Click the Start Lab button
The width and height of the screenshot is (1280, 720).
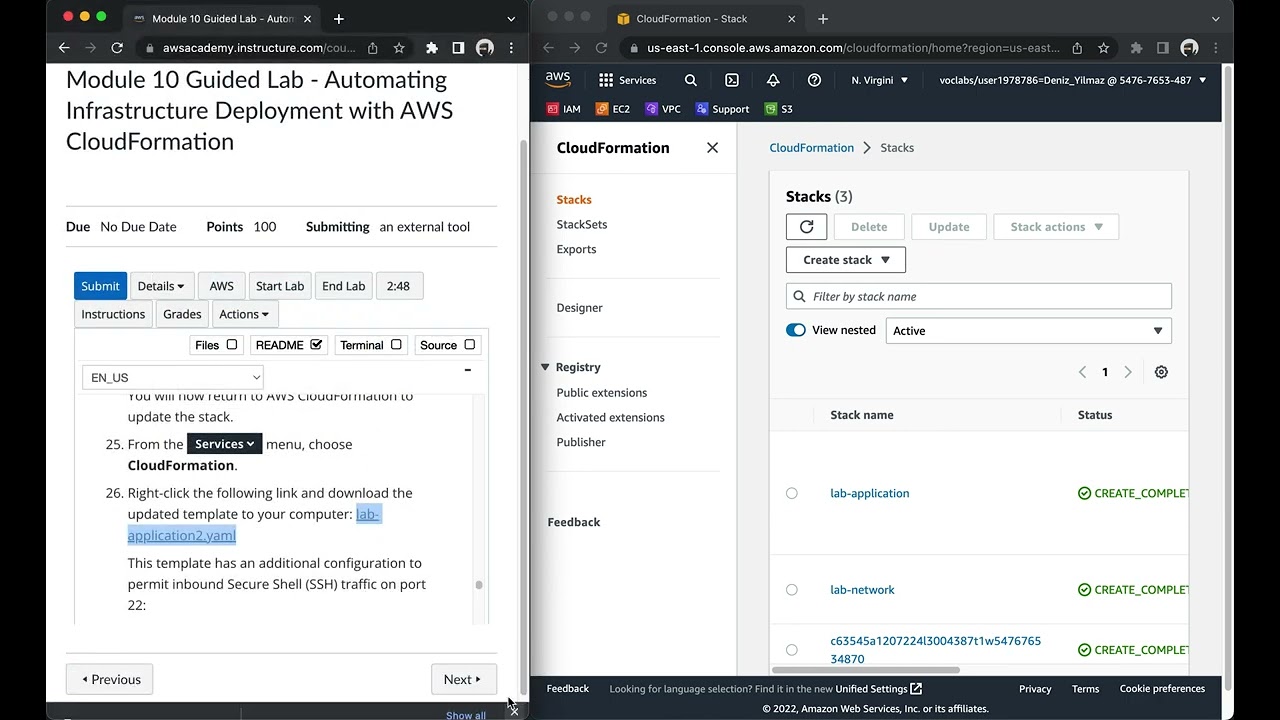pyautogui.click(x=280, y=286)
